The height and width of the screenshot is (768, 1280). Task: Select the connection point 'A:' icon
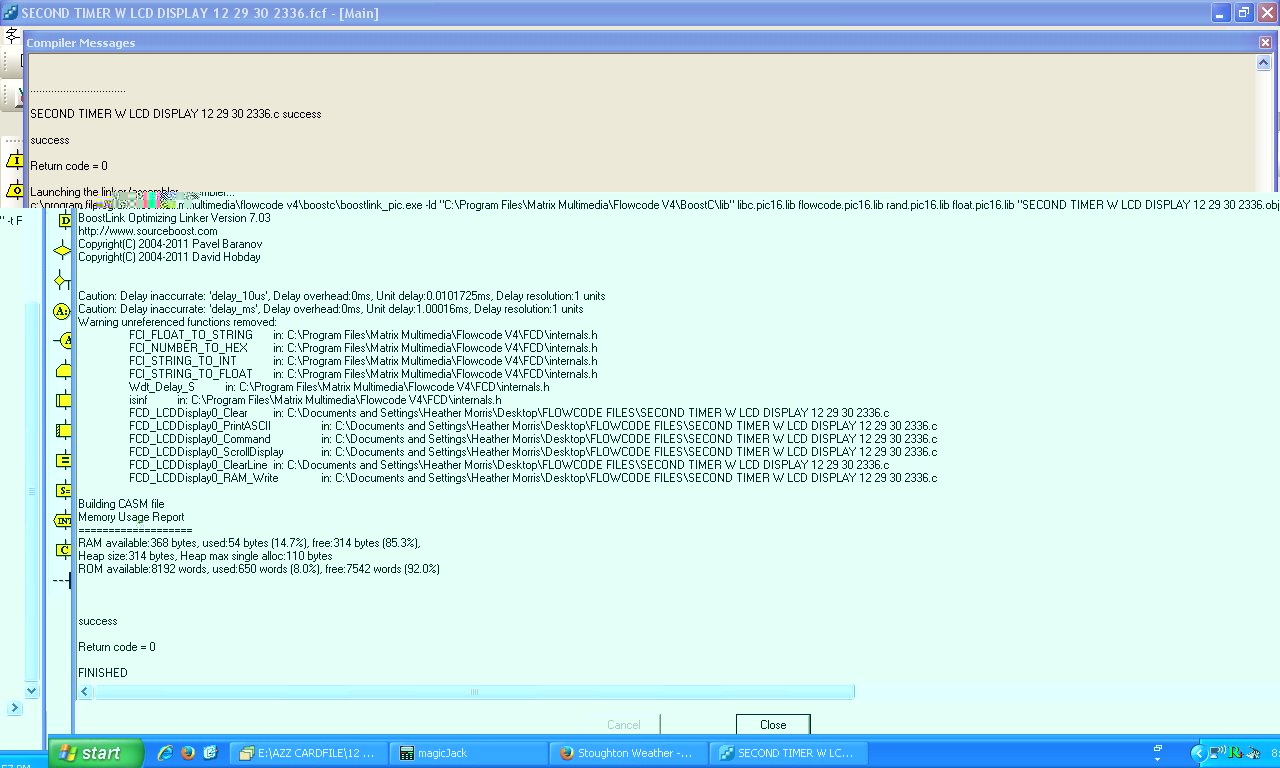(x=61, y=311)
